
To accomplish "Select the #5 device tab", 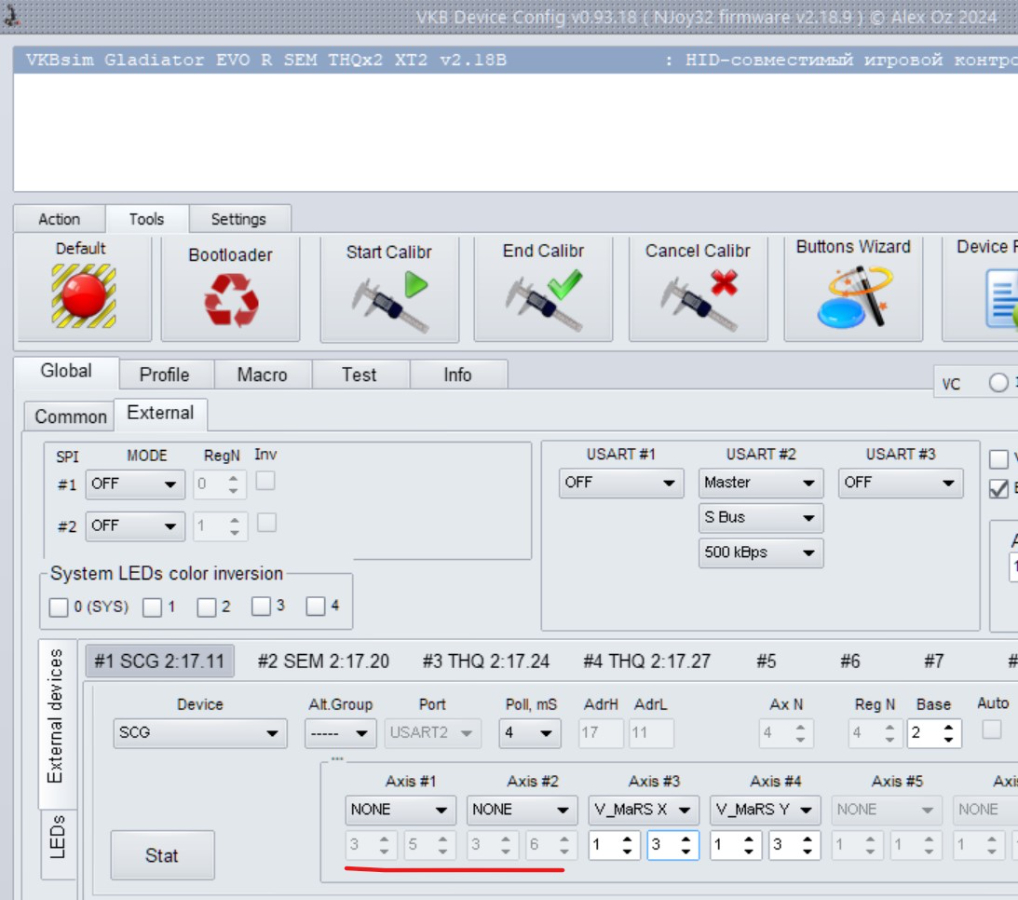I will click(x=766, y=661).
